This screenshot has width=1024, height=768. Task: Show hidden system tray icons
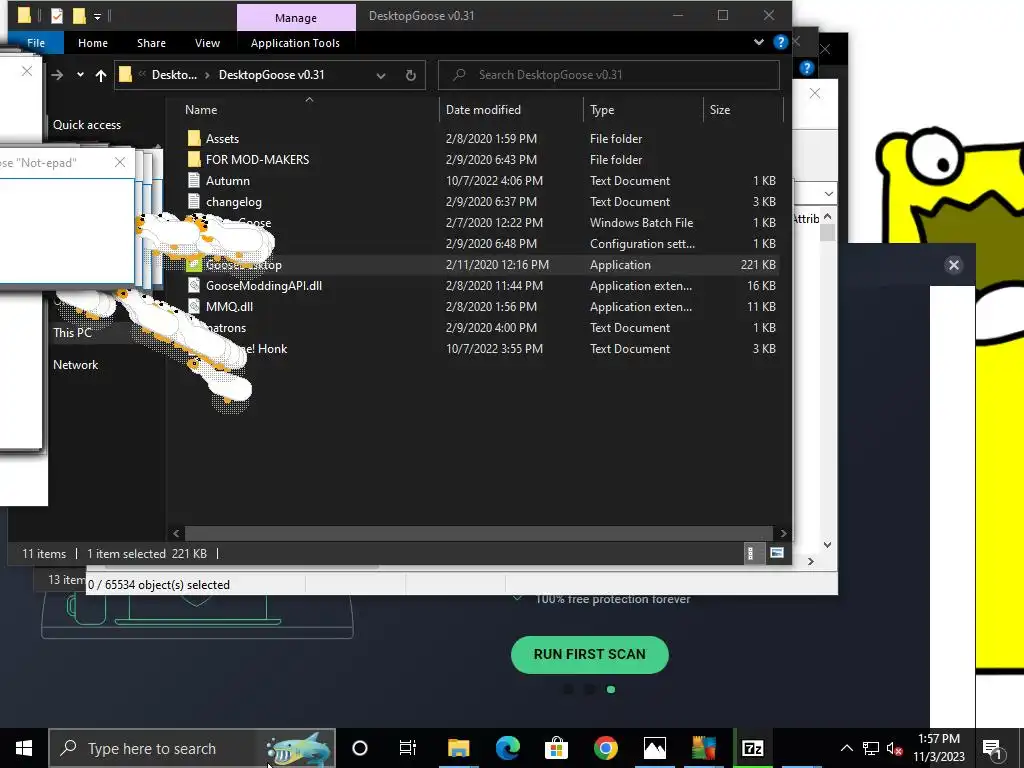point(846,748)
